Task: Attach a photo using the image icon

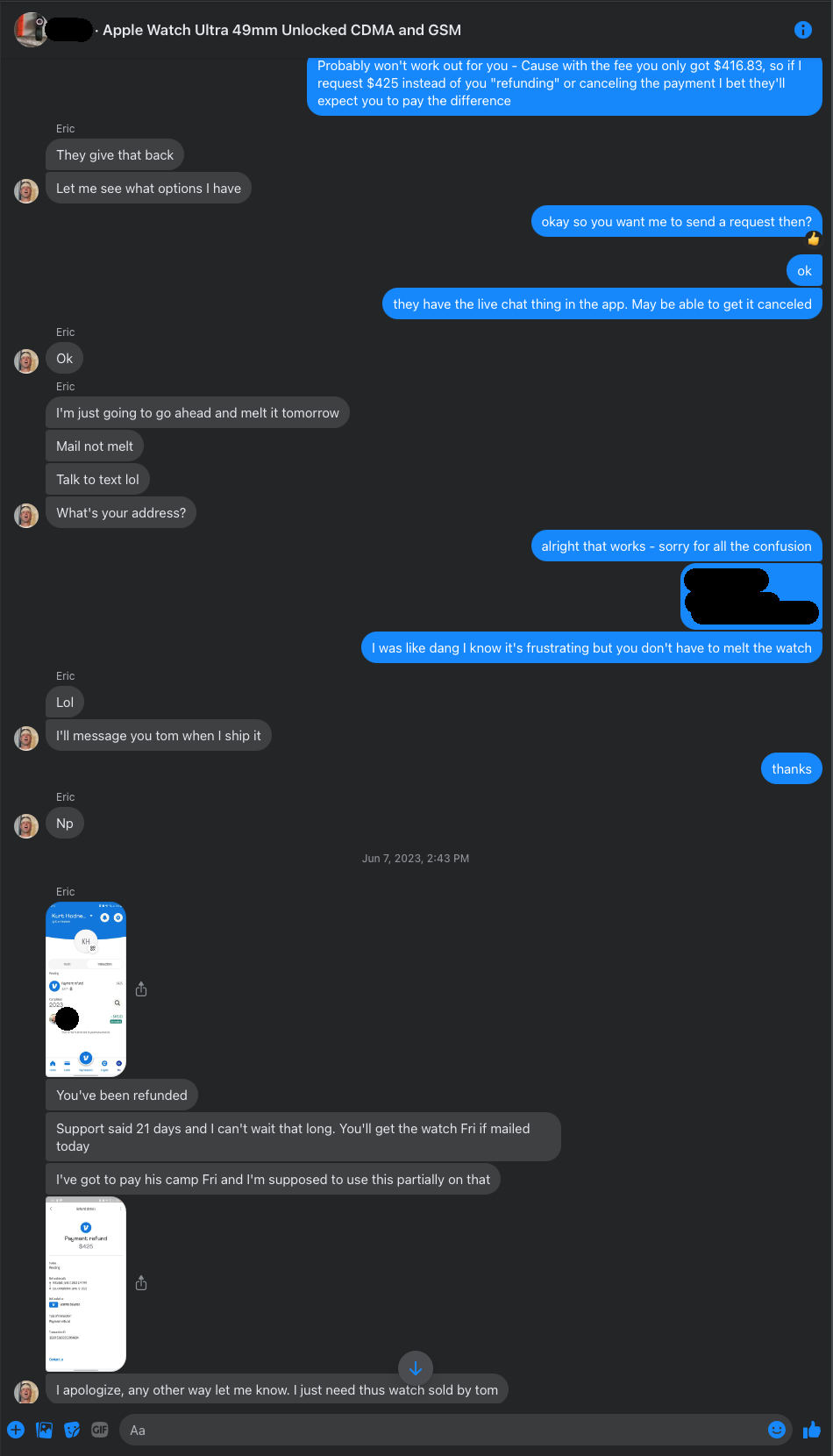Action: [x=44, y=1430]
